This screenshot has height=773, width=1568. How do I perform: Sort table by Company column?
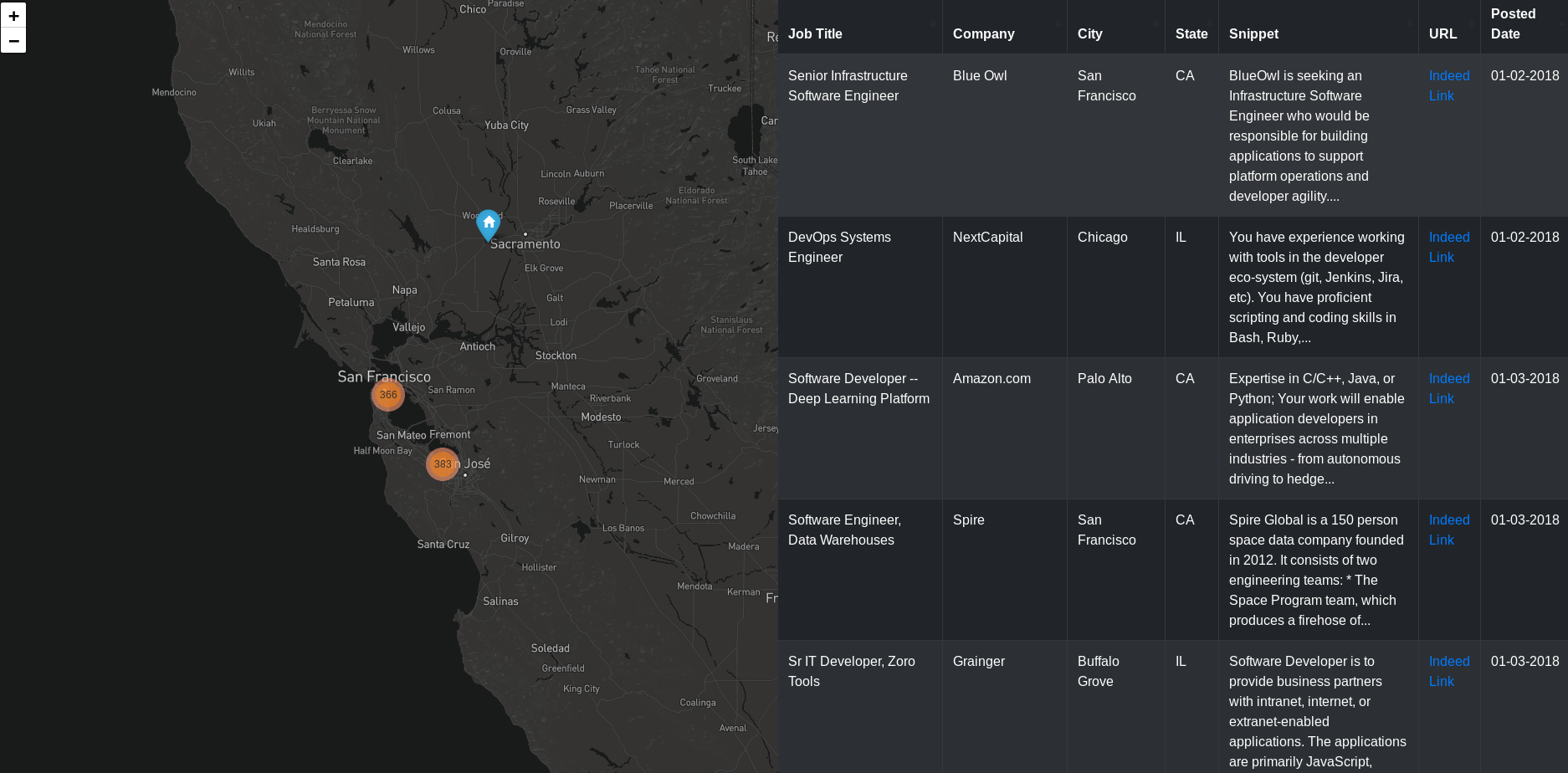(1005, 27)
